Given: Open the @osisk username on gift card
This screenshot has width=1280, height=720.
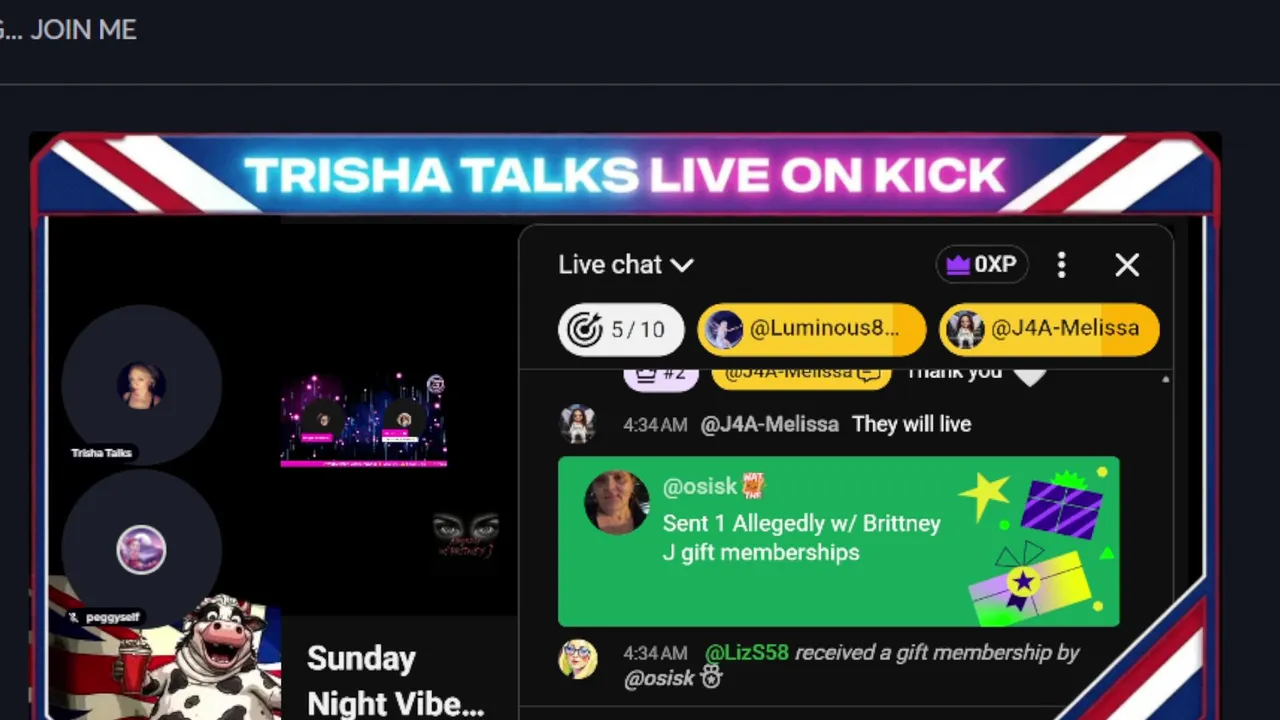Looking at the screenshot, I should click(700, 486).
